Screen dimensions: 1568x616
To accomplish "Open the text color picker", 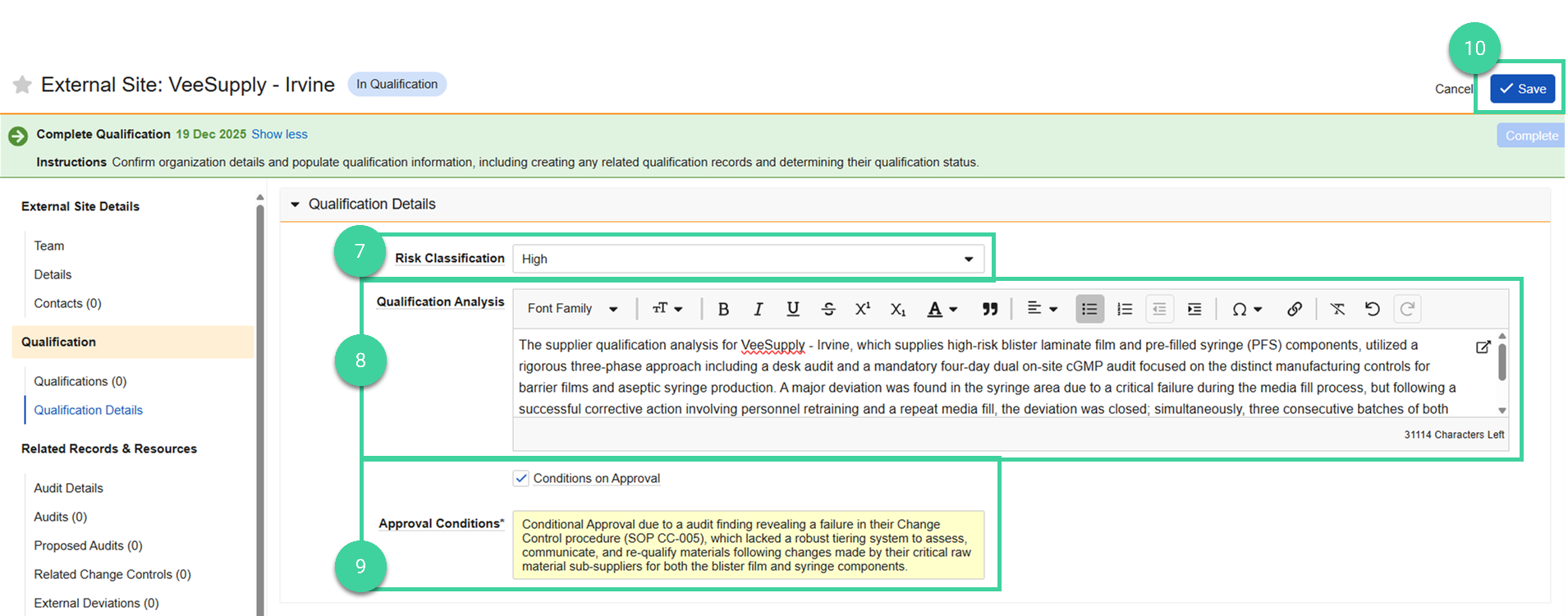I will 942,309.
